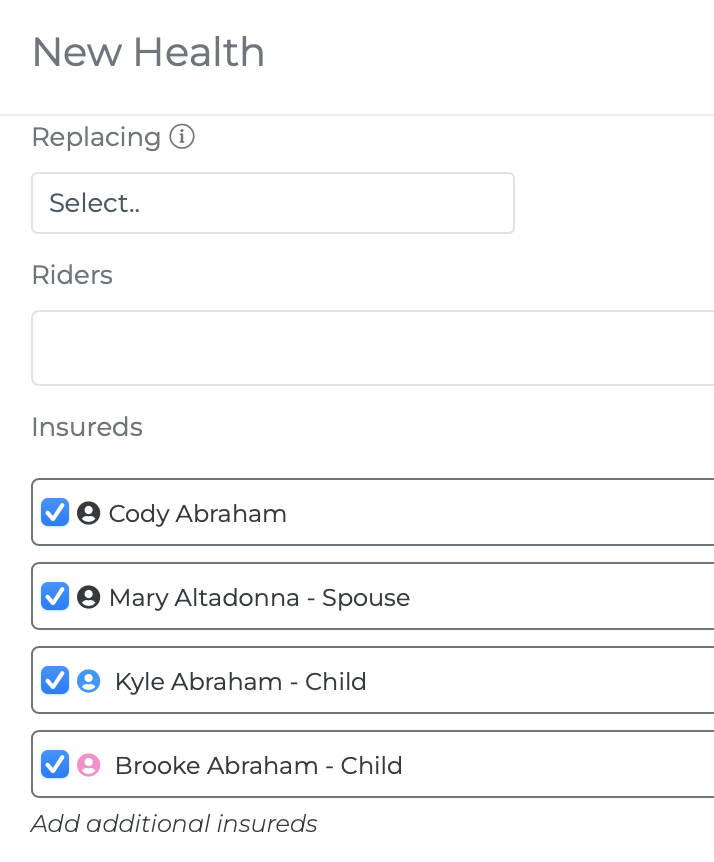Click Brooke Abraham's pink avatar icon

click(88, 765)
